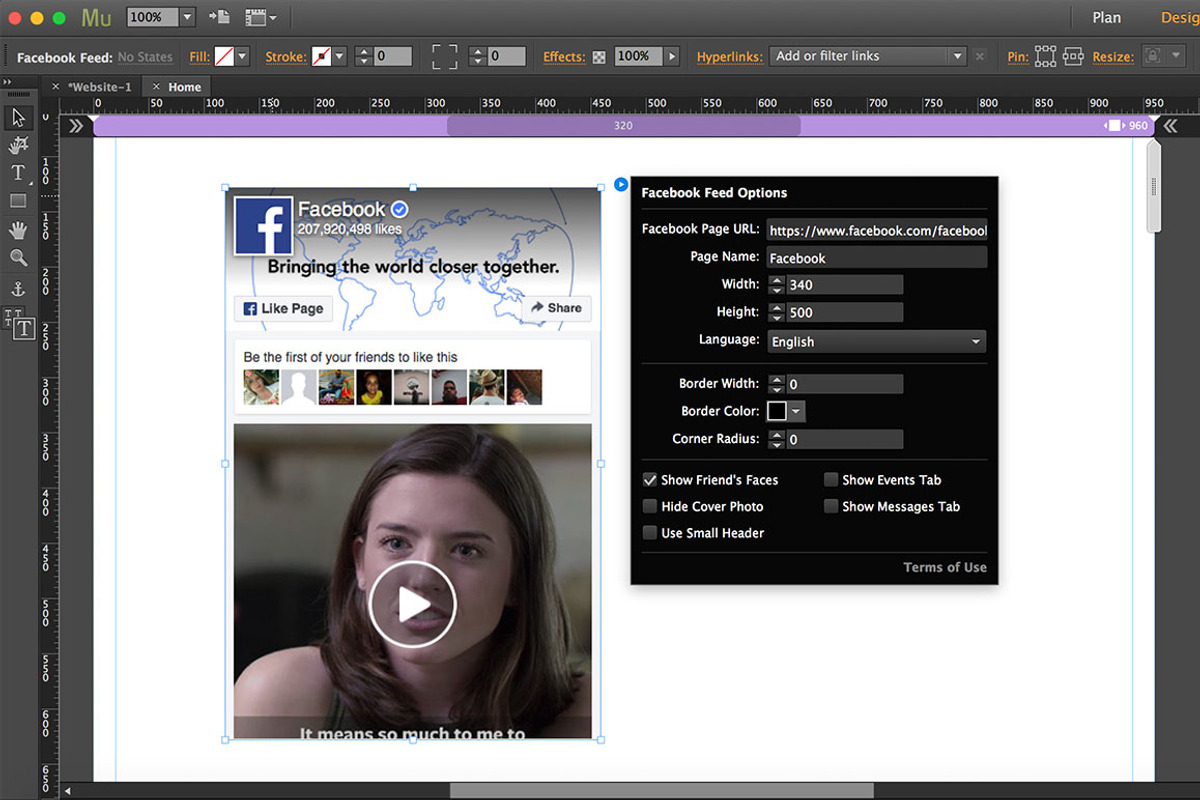Viewport: 1200px width, 800px height.
Task: Click the Facebook Page URL field
Action: click(x=877, y=230)
